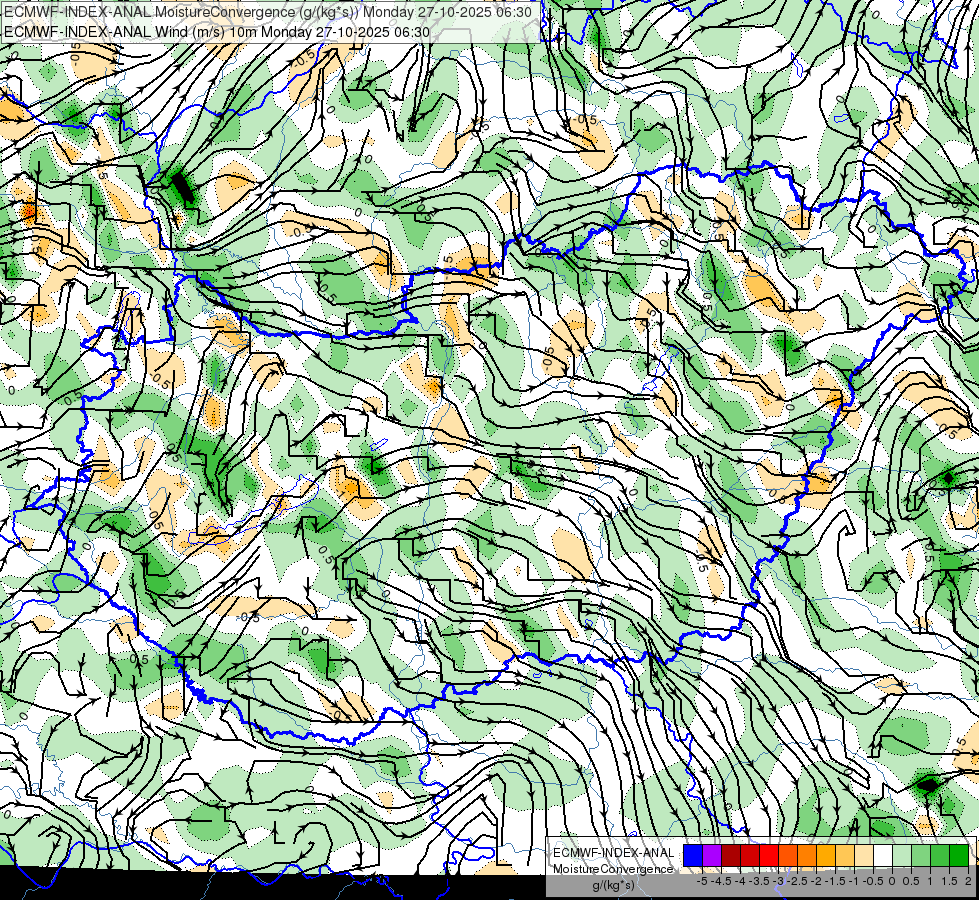Click the -4.5 value on the legend scale

(721, 881)
